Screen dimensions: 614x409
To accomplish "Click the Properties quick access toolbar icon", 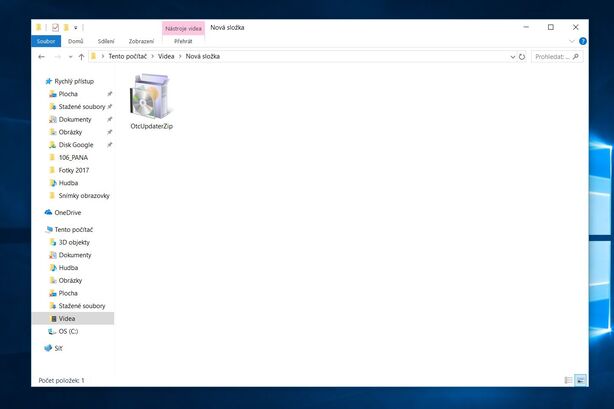I will [55, 27].
